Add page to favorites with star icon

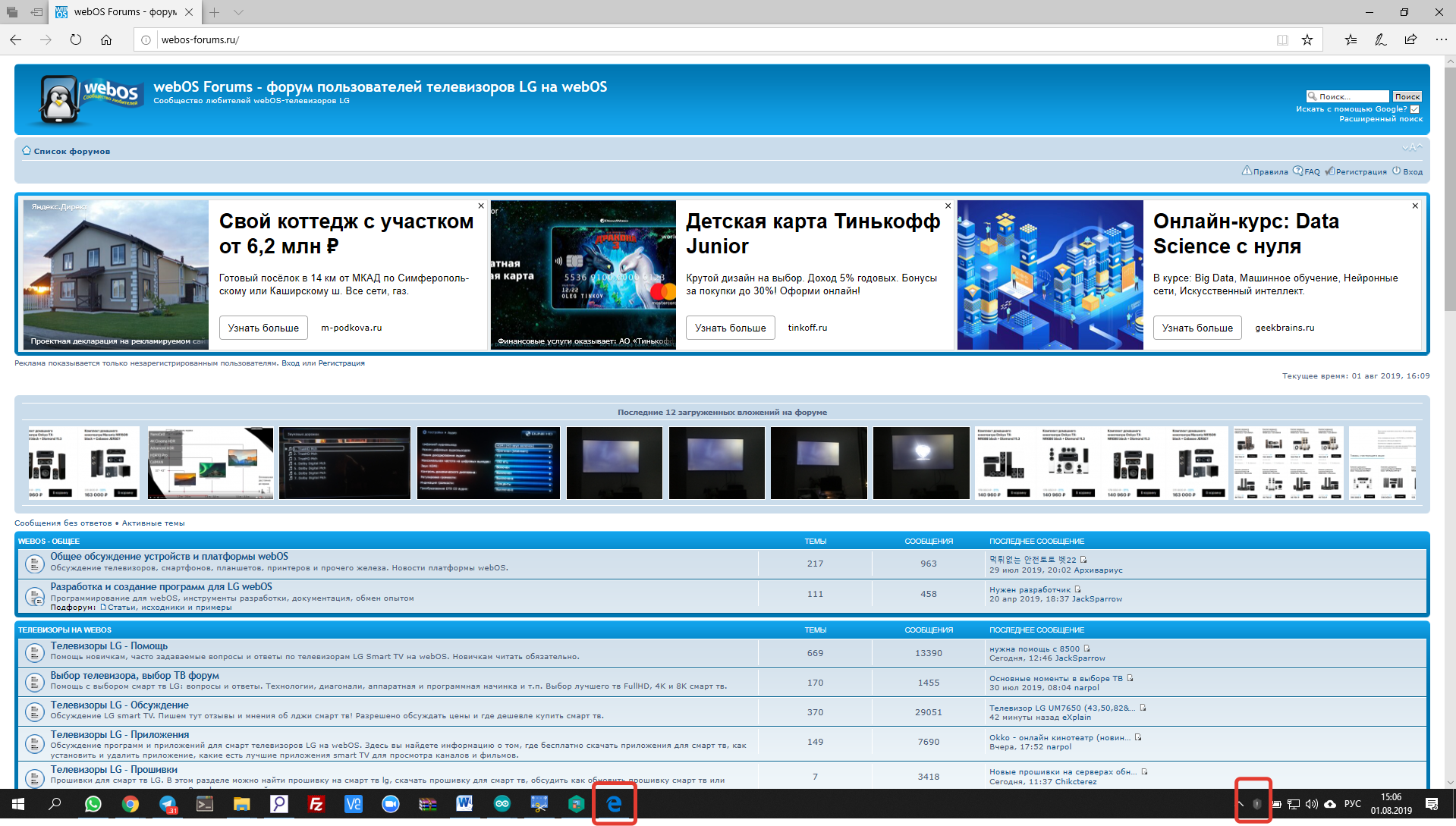[x=1307, y=39]
